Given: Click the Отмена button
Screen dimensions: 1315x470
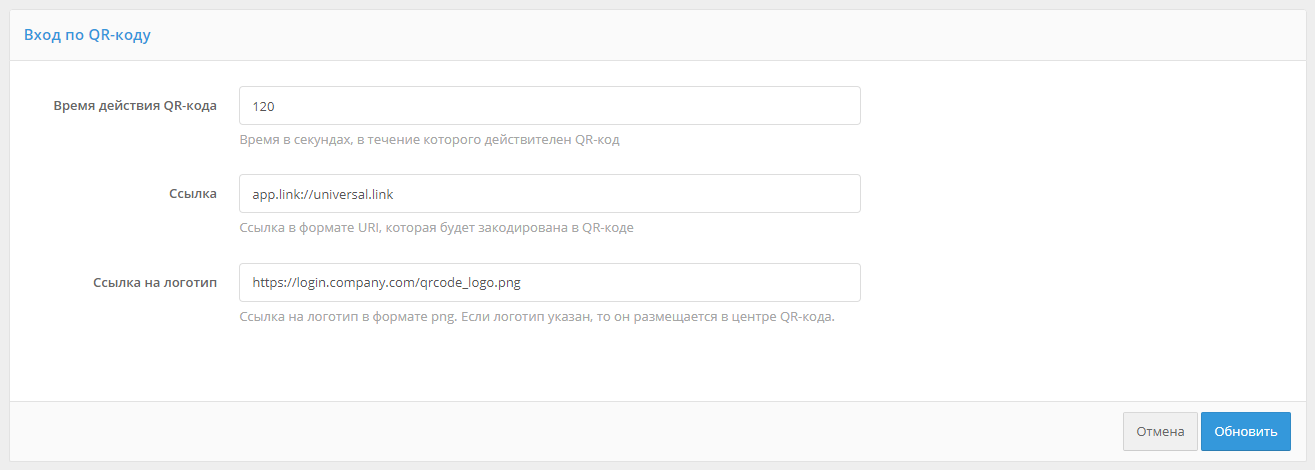Looking at the screenshot, I should pos(1160,432).
